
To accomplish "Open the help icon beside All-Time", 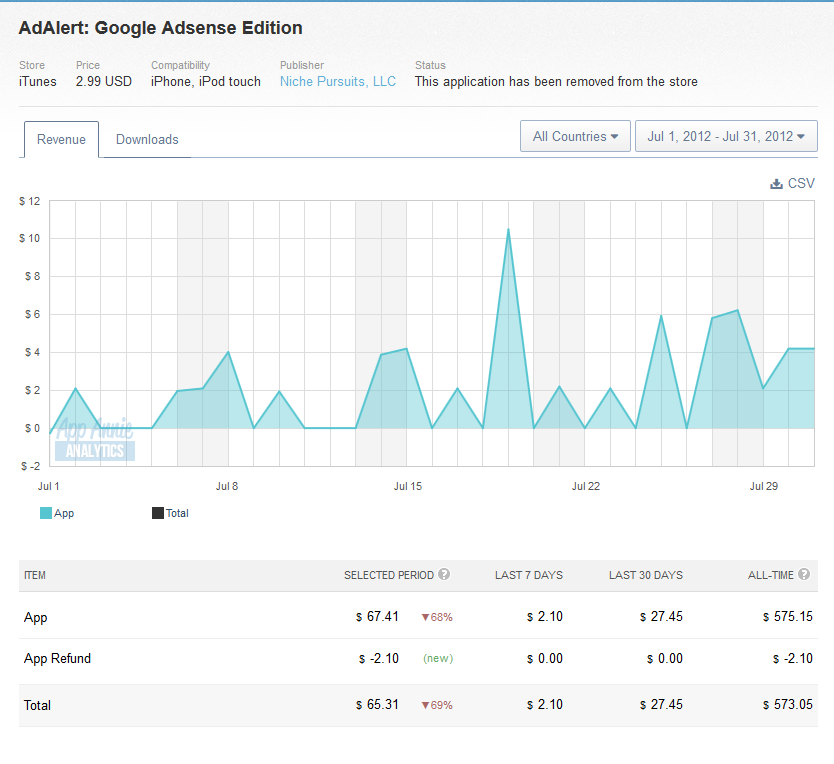I will click(804, 574).
